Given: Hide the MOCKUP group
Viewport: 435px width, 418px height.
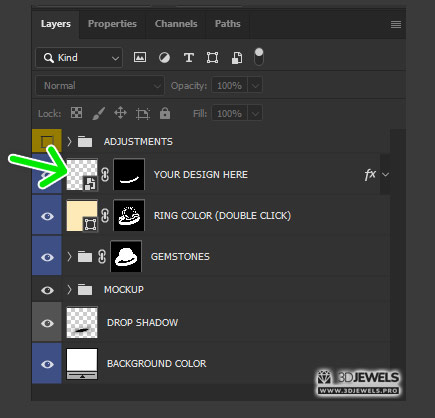Looking at the screenshot, I should pyautogui.click(x=47, y=290).
